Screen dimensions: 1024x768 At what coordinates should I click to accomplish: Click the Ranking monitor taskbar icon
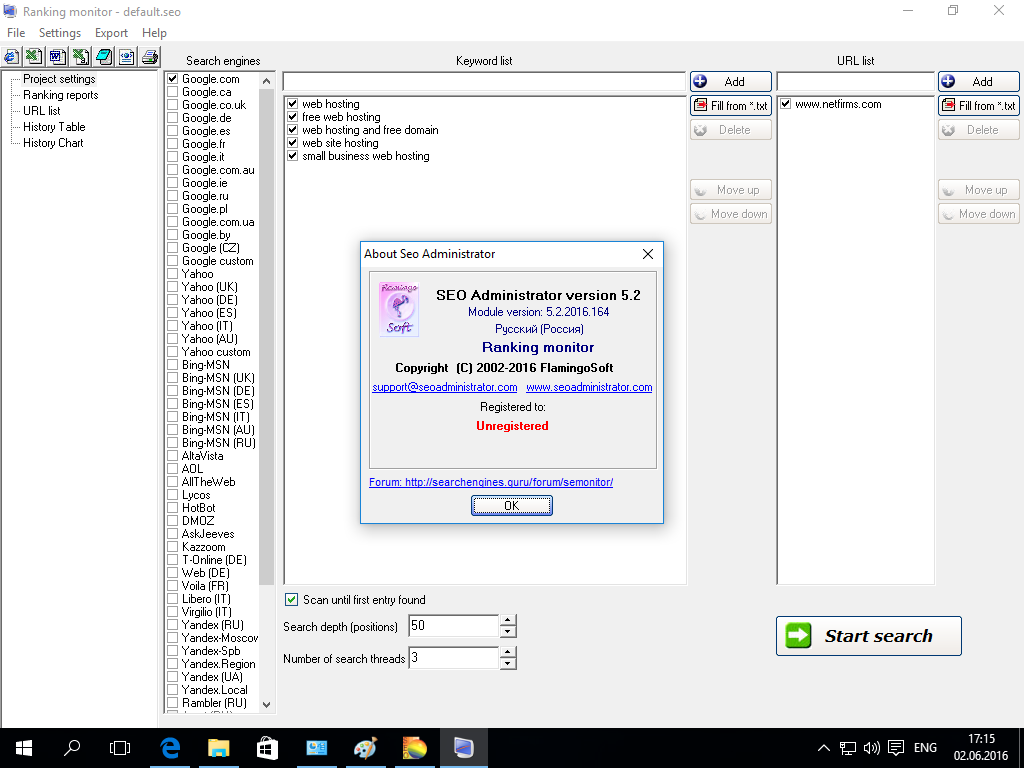[464, 748]
